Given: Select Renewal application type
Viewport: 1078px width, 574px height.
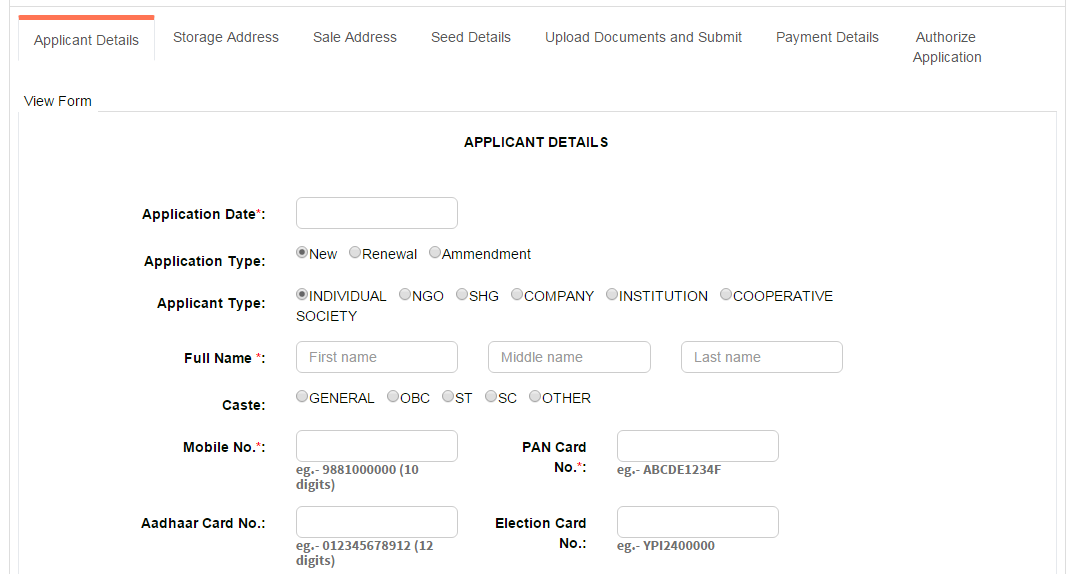Looking at the screenshot, I should [355, 252].
